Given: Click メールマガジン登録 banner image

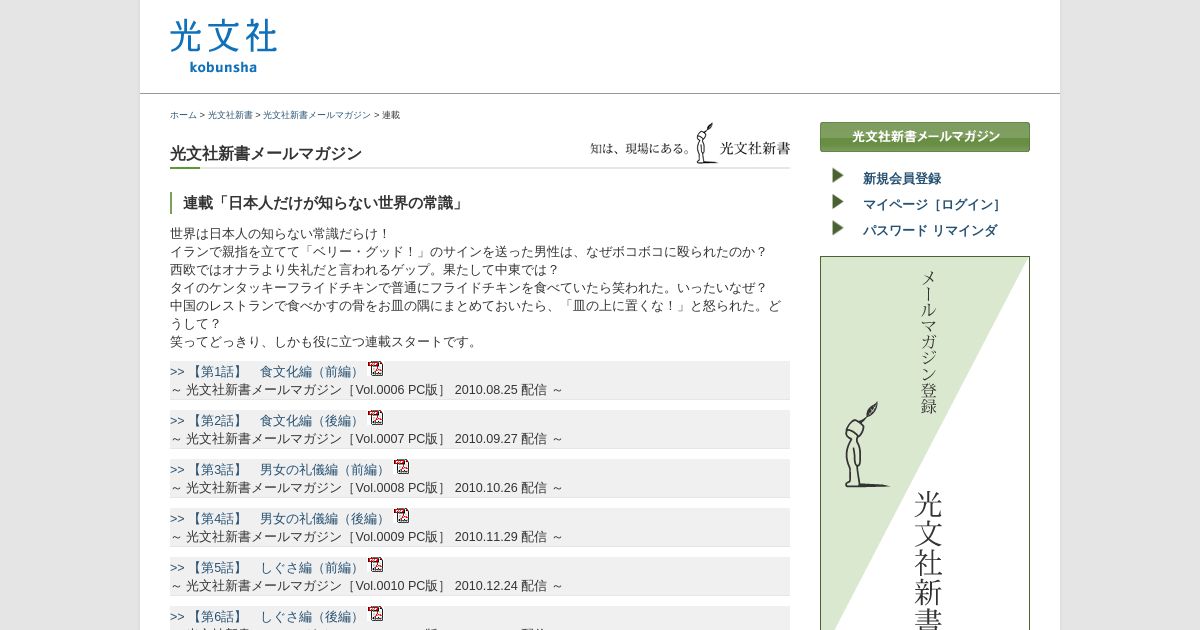Looking at the screenshot, I should click(x=925, y=443).
